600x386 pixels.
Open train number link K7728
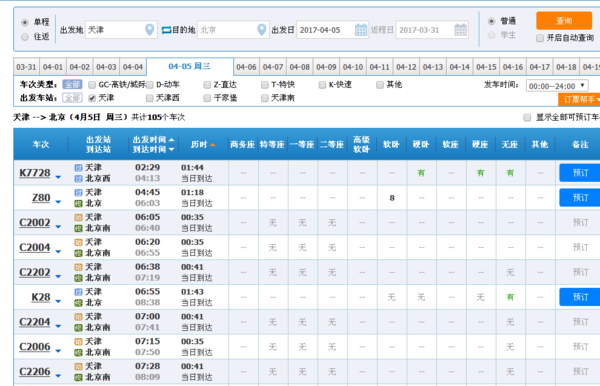(x=35, y=173)
